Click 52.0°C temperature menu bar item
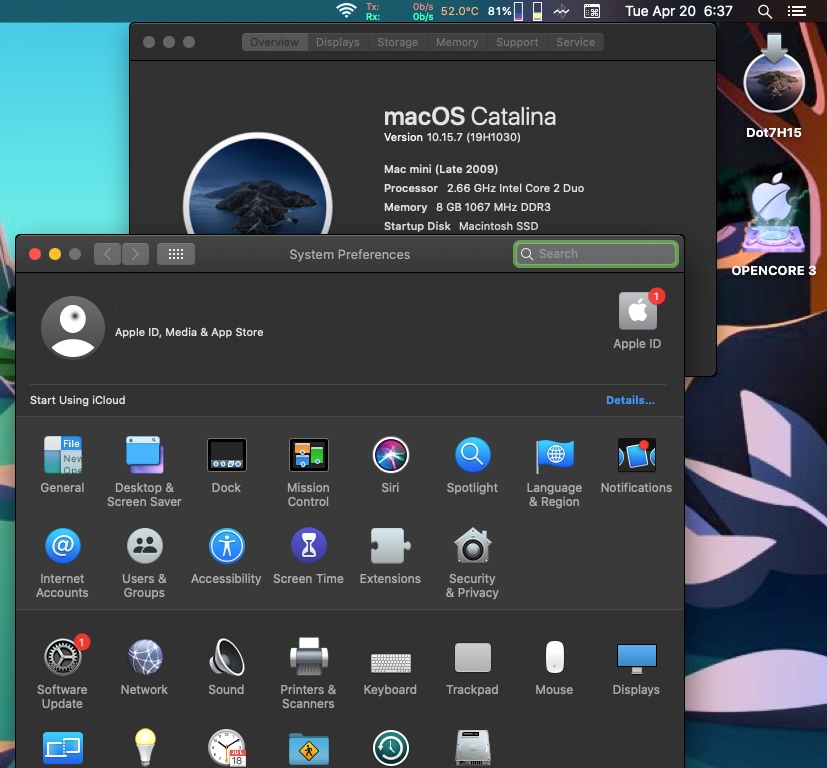The height and width of the screenshot is (768, 827). point(459,11)
